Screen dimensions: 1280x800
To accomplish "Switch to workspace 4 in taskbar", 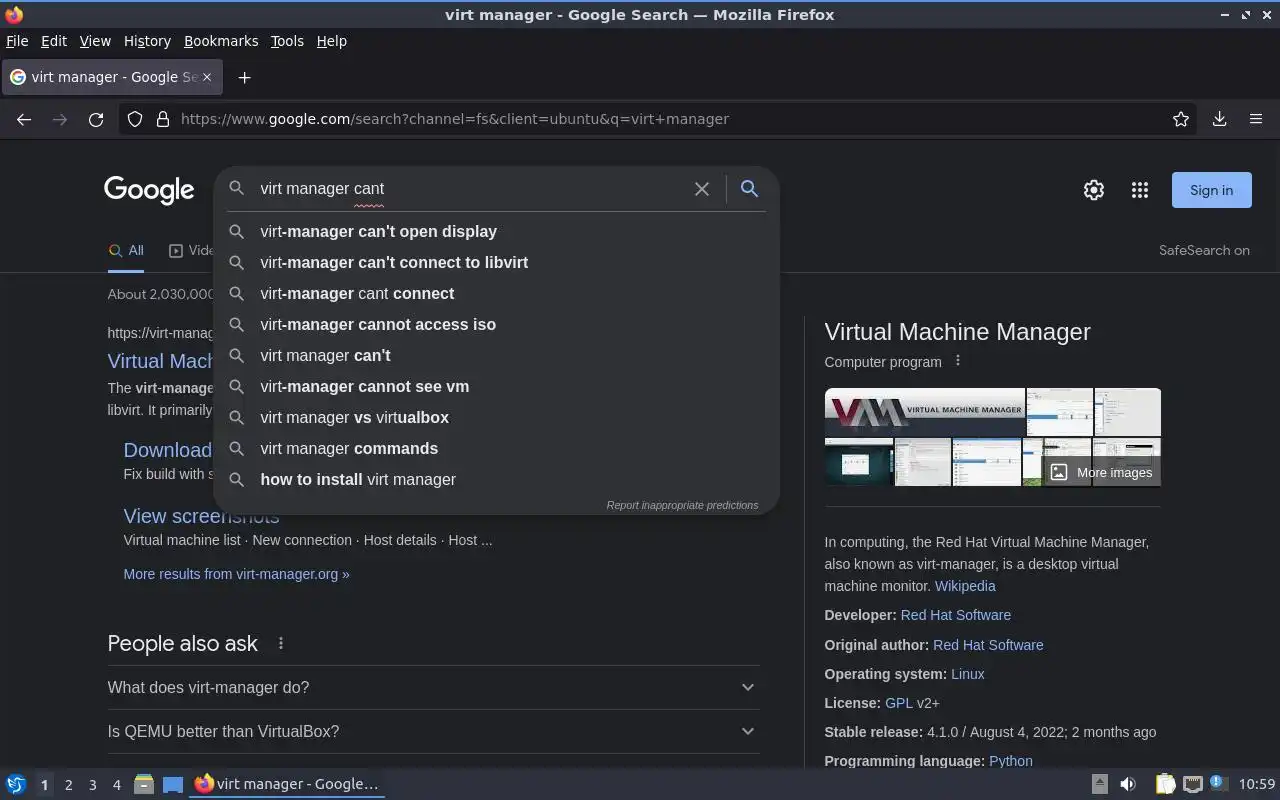I will [x=116, y=785].
